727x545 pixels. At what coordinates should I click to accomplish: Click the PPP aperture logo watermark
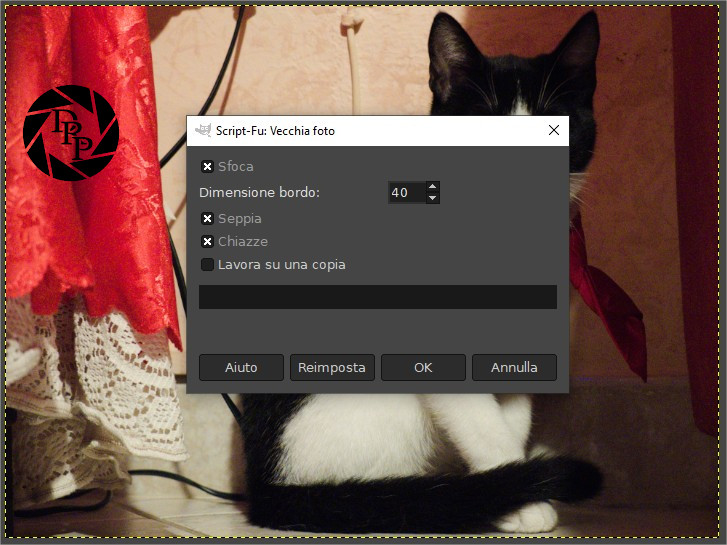click(x=70, y=133)
